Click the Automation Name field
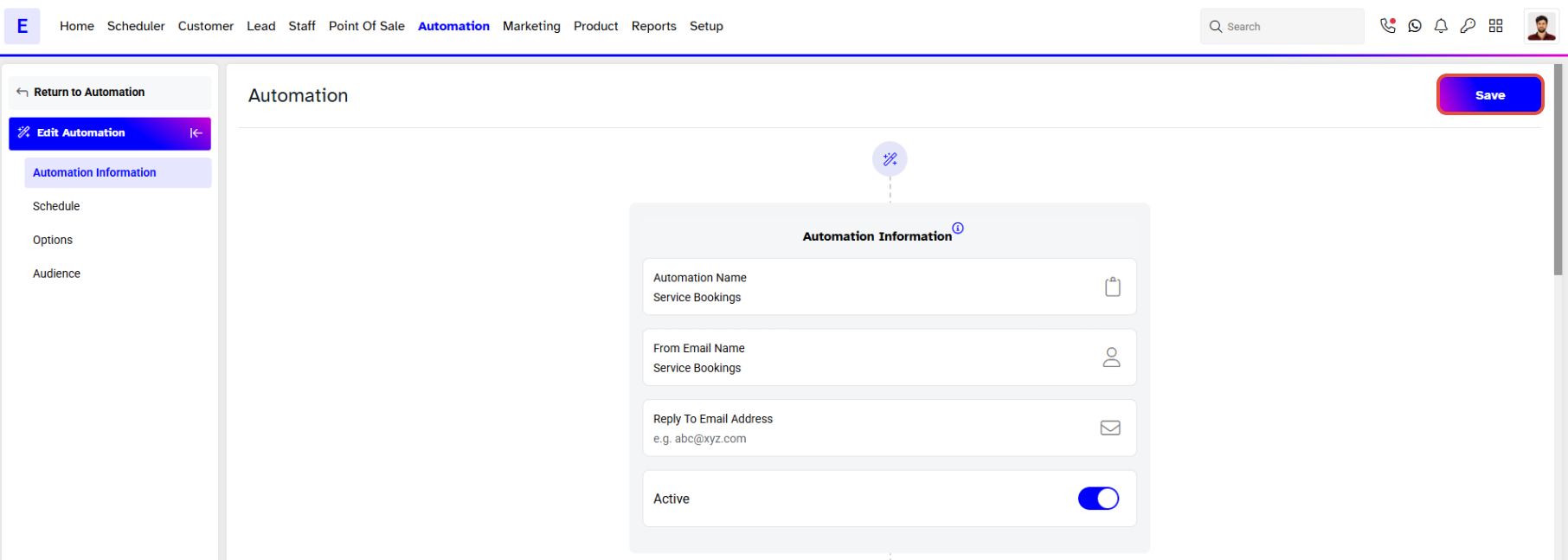 click(890, 286)
